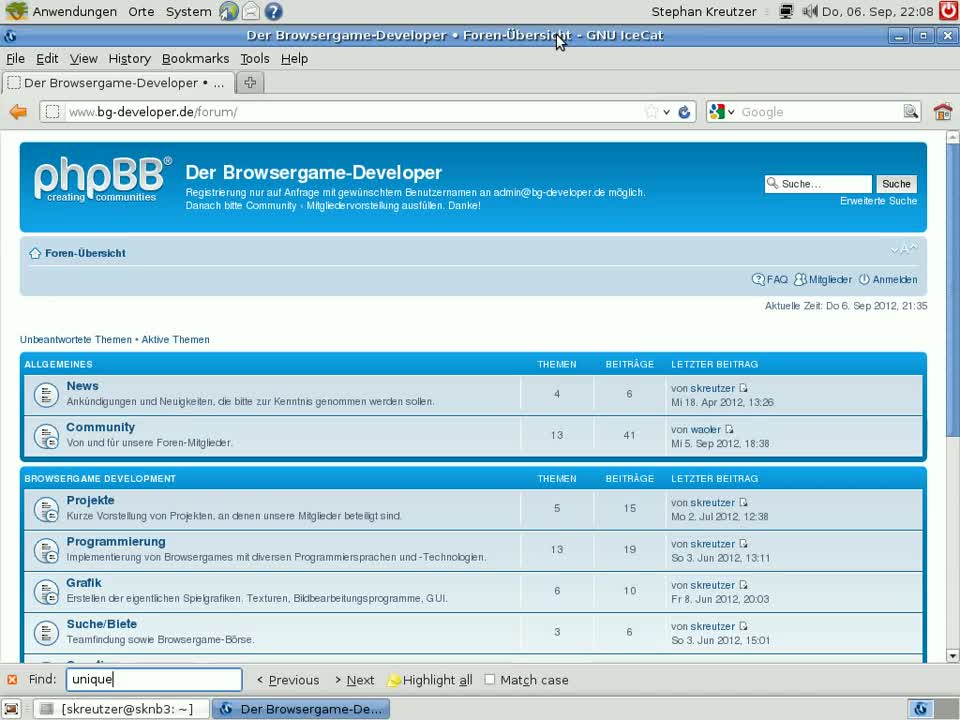The image size is (960, 720).
Task: Open the URL history dropdown arrow
Action: (x=666, y=112)
